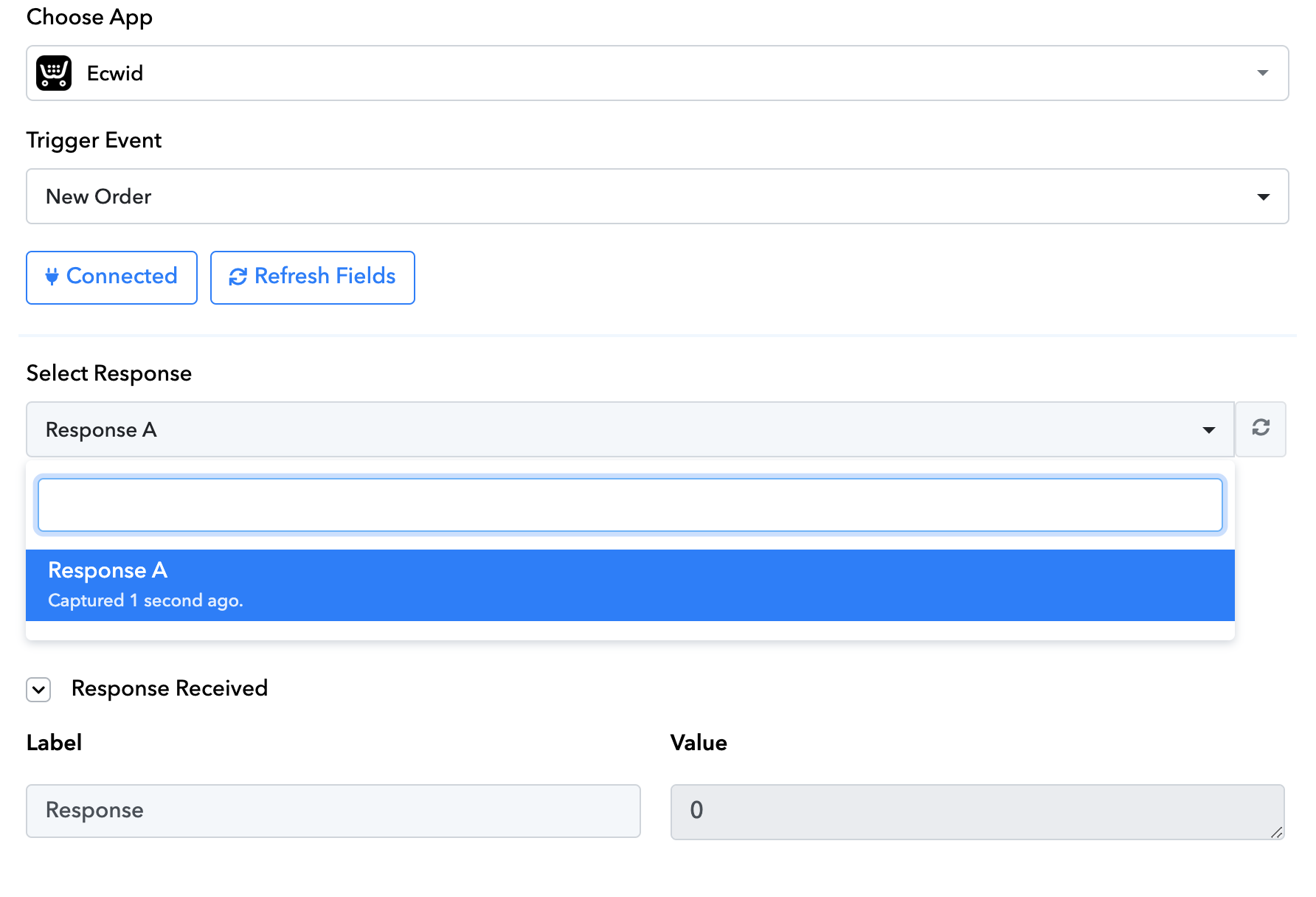Open the New Order trigger event dropdown
The height and width of the screenshot is (897, 1316).
pyautogui.click(x=657, y=196)
